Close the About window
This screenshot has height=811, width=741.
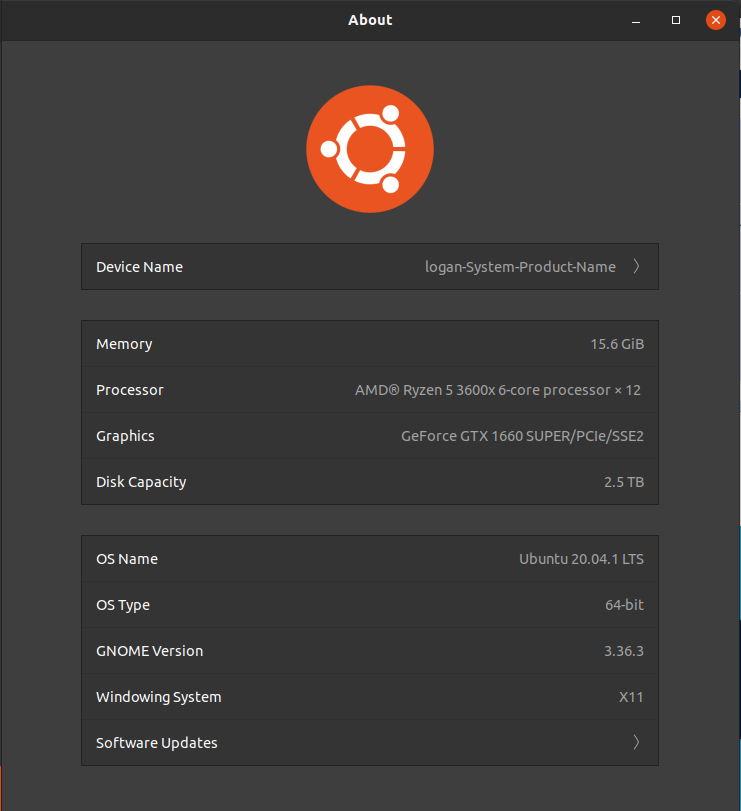716,20
